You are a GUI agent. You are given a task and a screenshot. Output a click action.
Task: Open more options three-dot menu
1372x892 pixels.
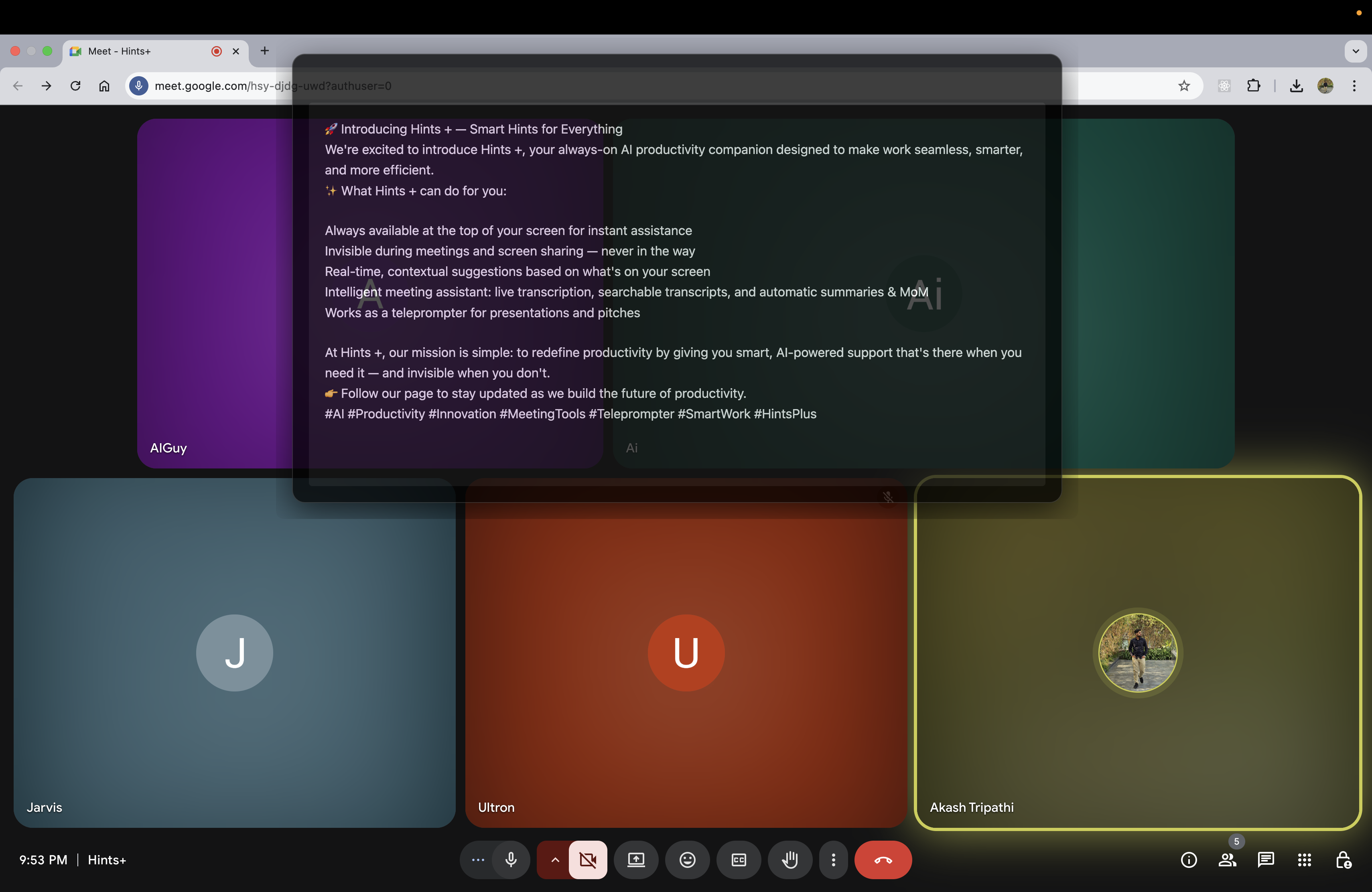tap(834, 860)
